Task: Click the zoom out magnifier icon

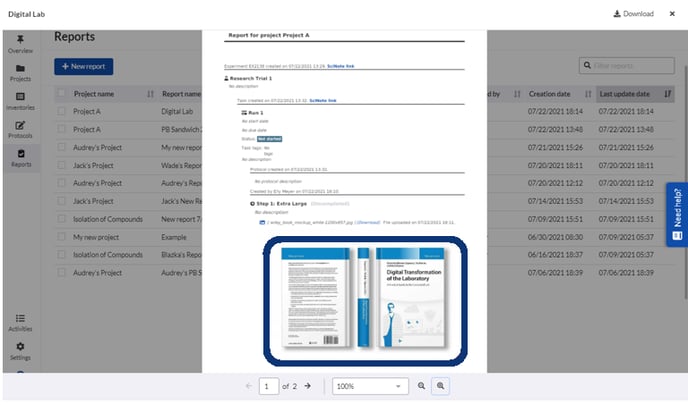Action: click(421, 386)
